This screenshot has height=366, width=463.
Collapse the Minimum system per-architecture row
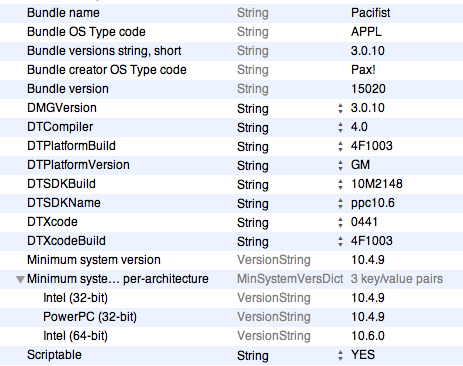(x=20, y=279)
